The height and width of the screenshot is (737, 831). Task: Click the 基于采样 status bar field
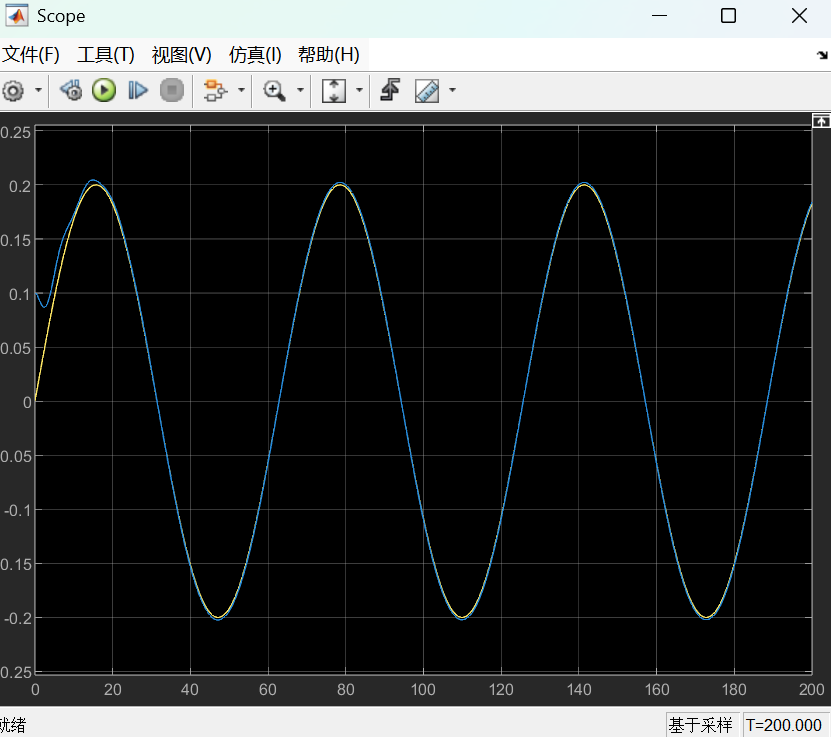coord(701,725)
